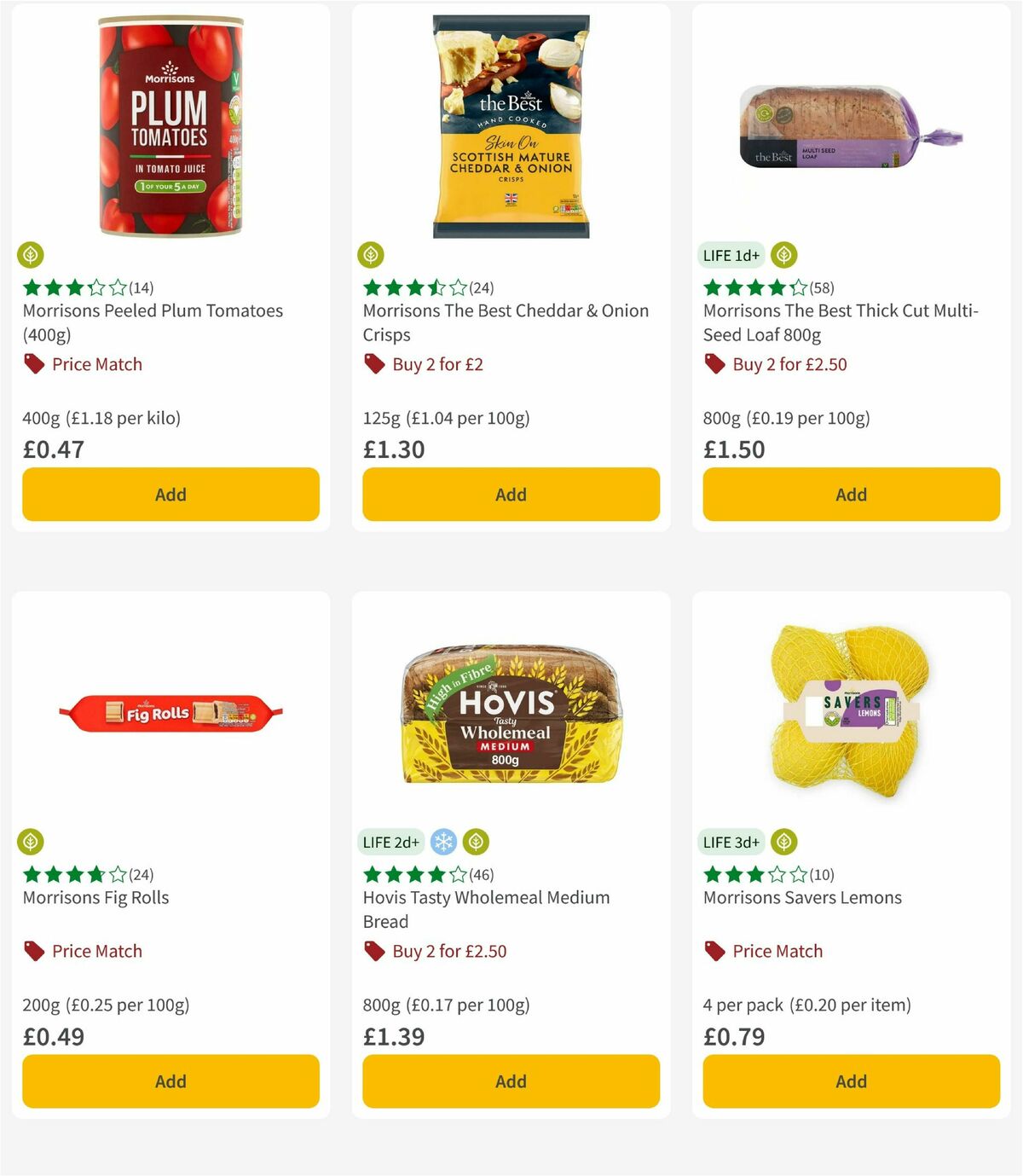
Task: Click the LIFE 1d+ badge on Multi-Seed Loaf
Action: point(731,255)
